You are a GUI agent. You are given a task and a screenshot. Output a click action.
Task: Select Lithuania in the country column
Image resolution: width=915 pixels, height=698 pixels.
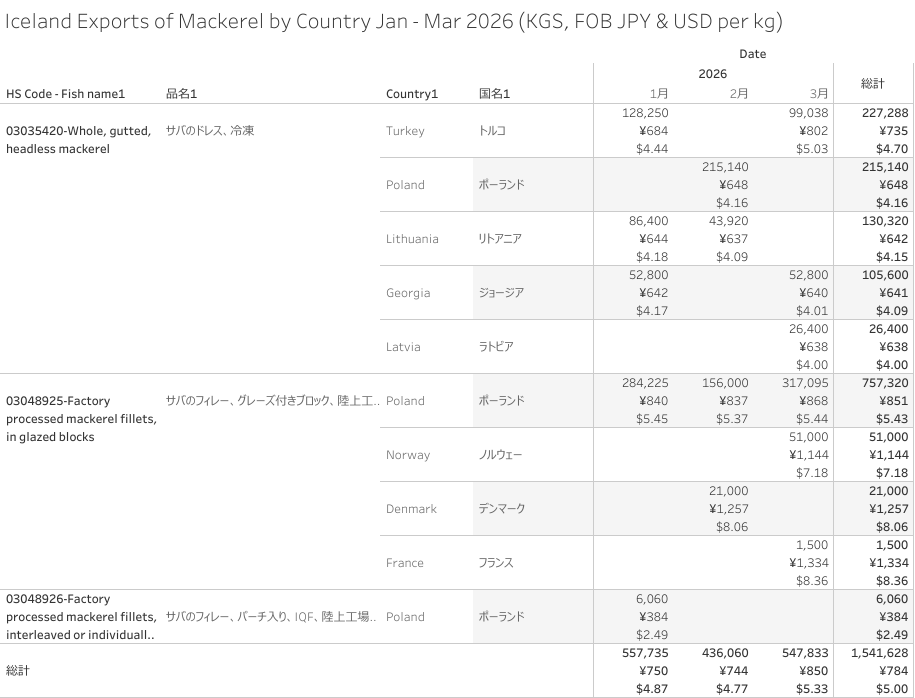point(412,239)
